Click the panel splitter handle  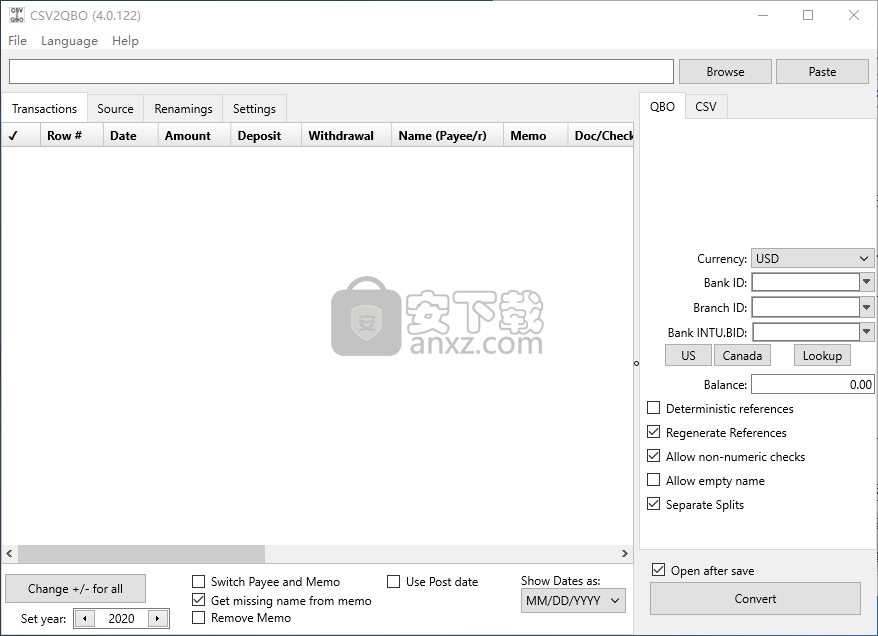pyautogui.click(x=636, y=363)
